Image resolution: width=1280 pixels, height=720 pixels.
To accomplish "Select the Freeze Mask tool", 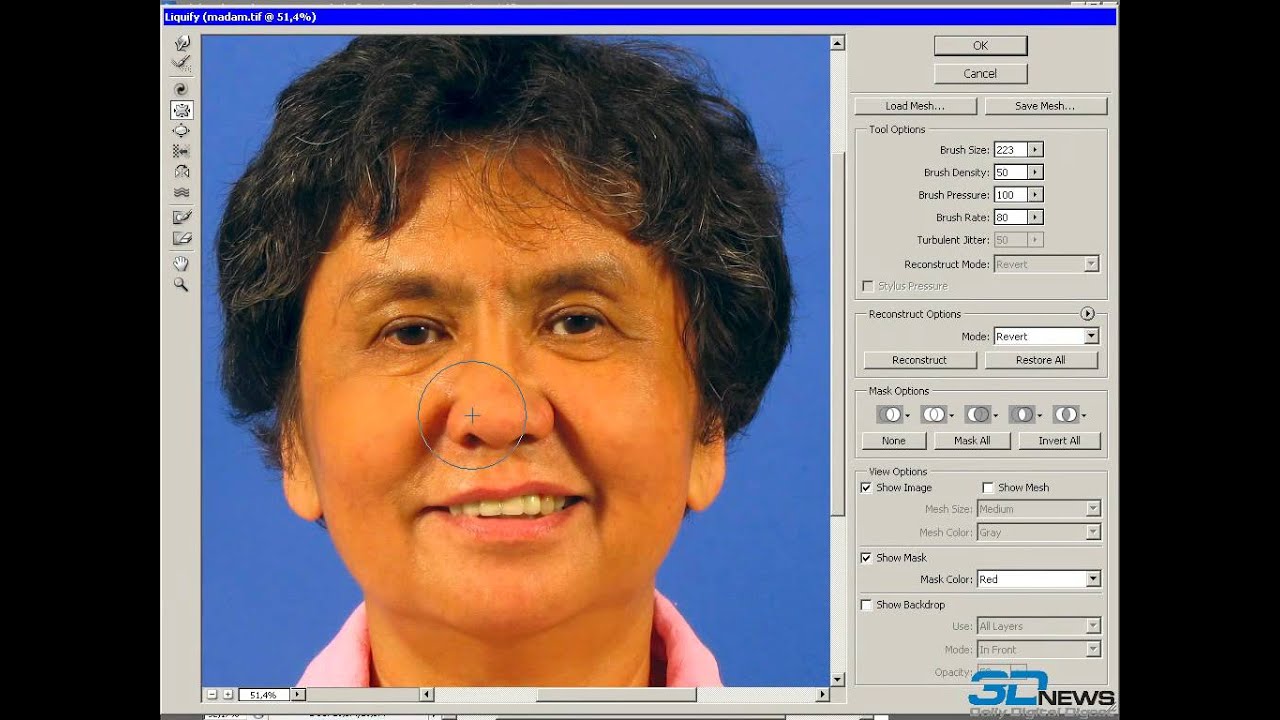I will [x=181, y=217].
